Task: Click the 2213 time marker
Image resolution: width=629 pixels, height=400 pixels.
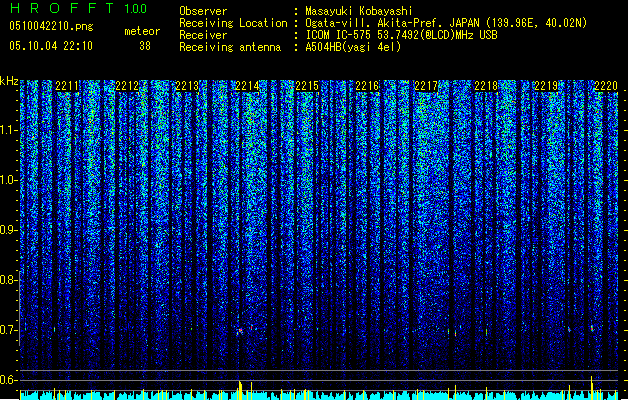Action: 187,86
